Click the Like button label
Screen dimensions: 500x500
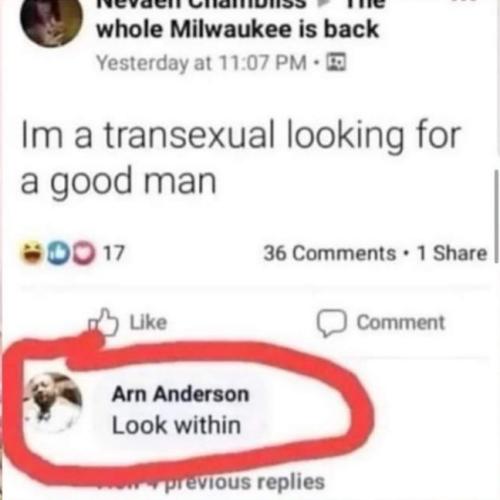point(148,322)
